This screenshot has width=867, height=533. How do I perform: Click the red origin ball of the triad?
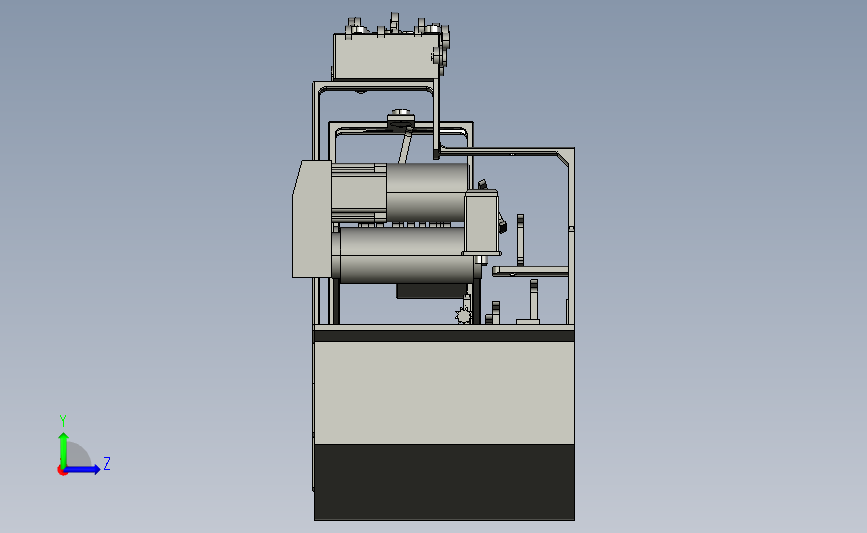62,471
